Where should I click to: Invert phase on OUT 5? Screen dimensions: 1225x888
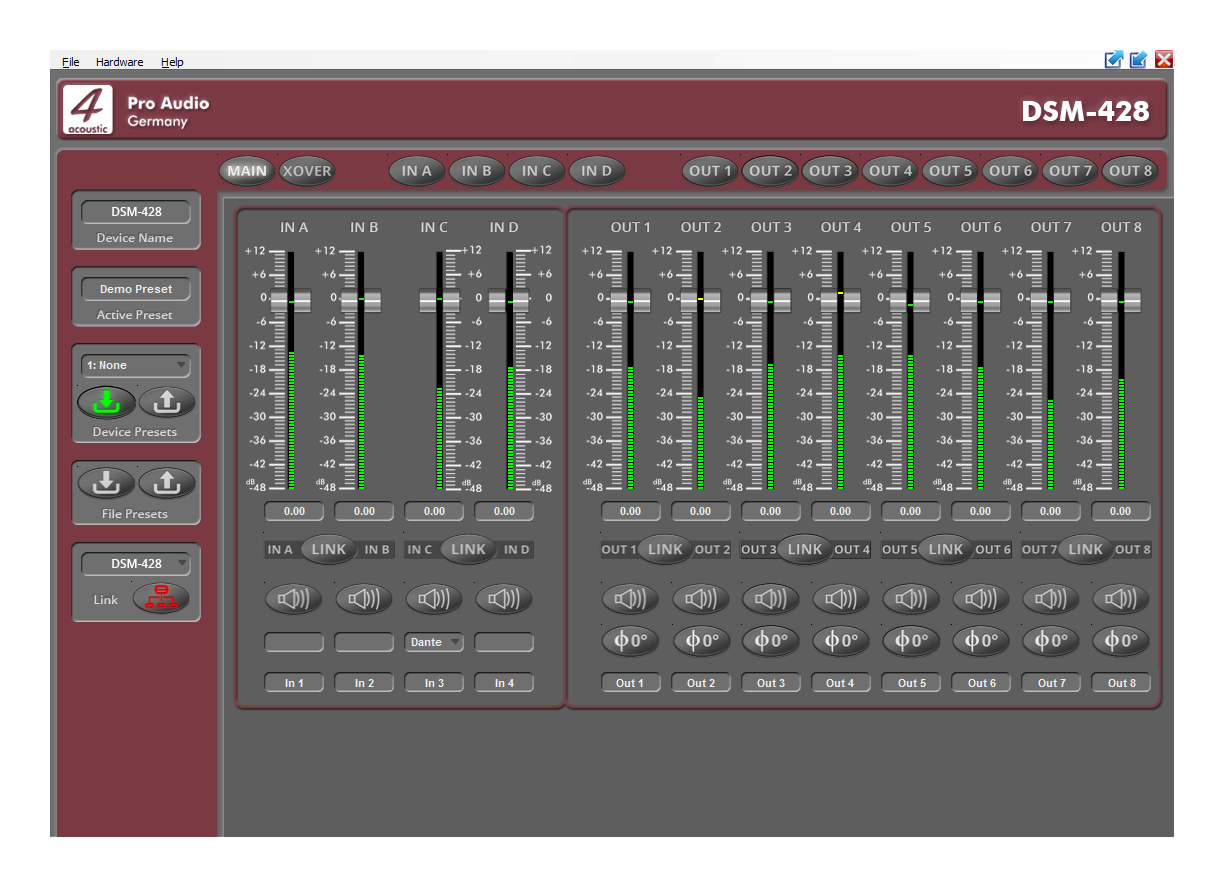911,641
